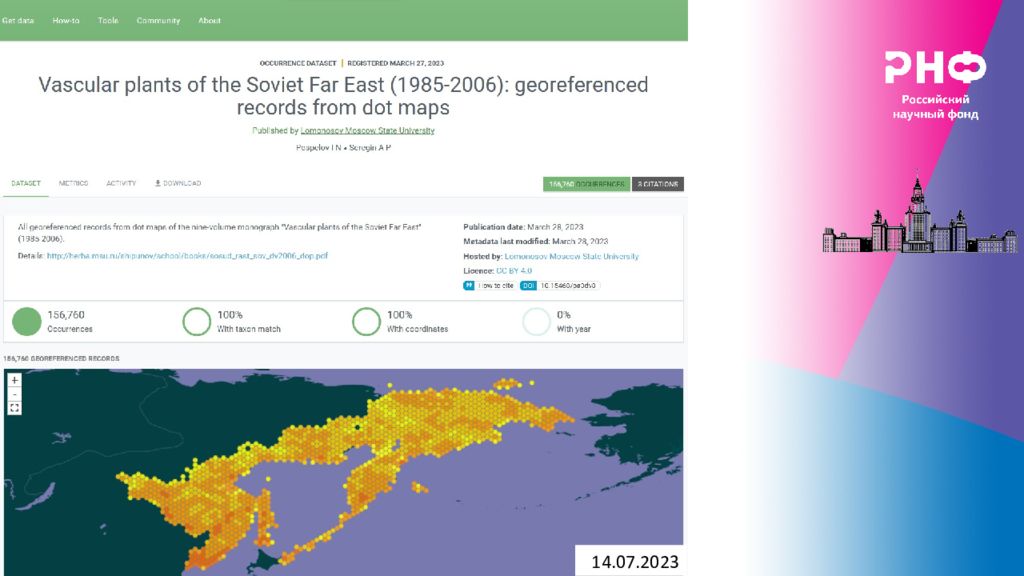This screenshot has width=1024, height=576.
Task: Zoom out of the map with minus button
Action: click(x=14, y=394)
